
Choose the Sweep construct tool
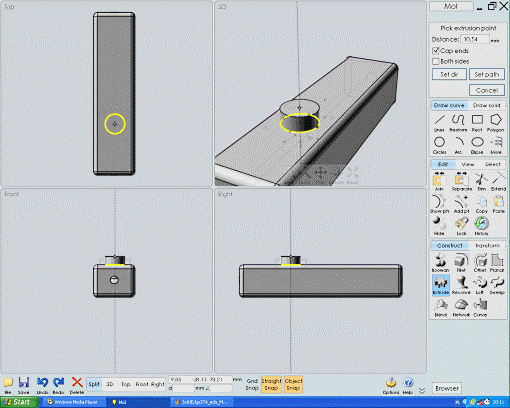(x=497, y=285)
